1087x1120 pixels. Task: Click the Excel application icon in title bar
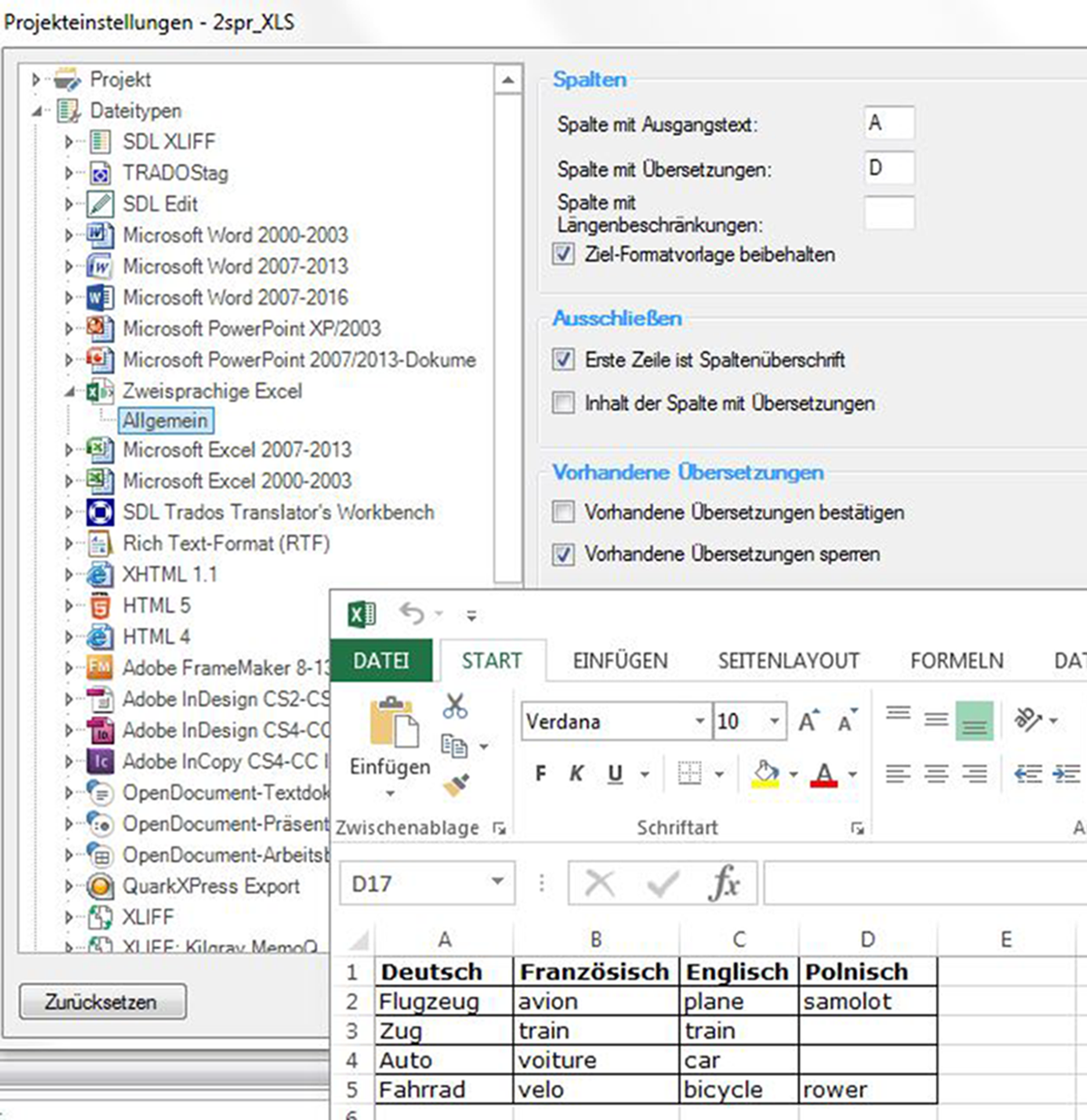362,614
